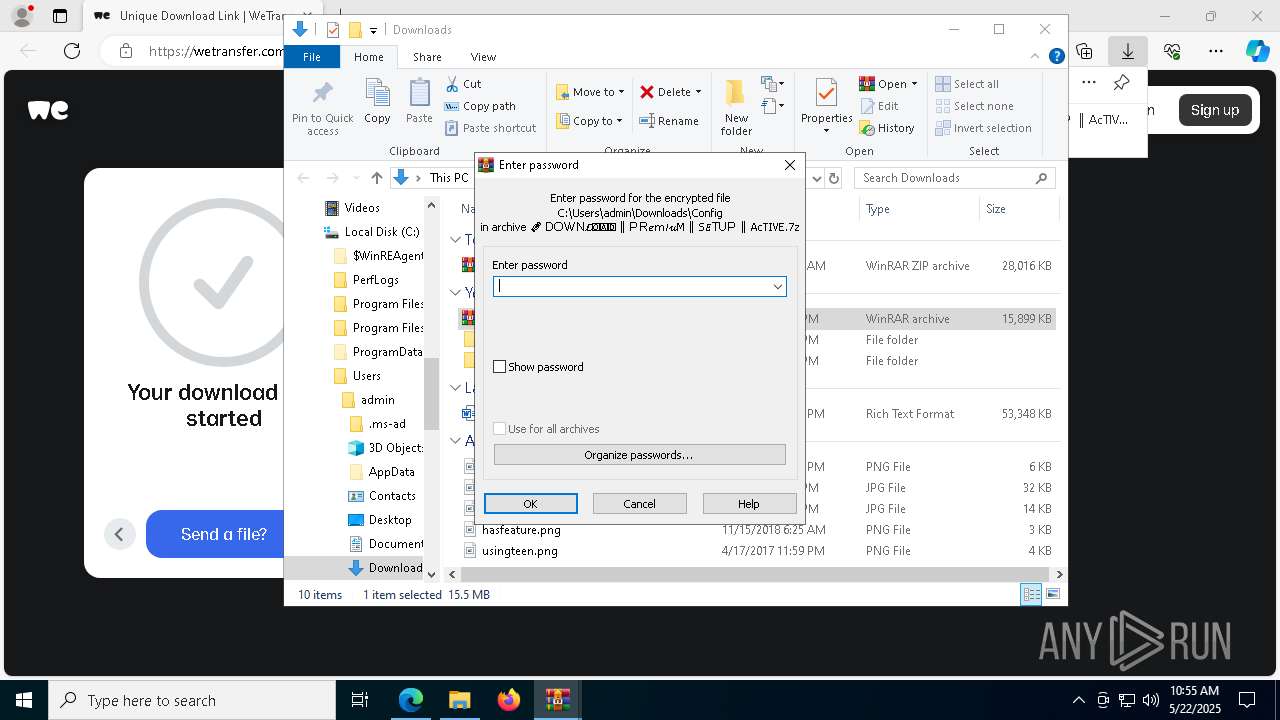This screenshot has height=720, width=1280.
Task: Click Select all in ribbon
Action: pos(967,84)
